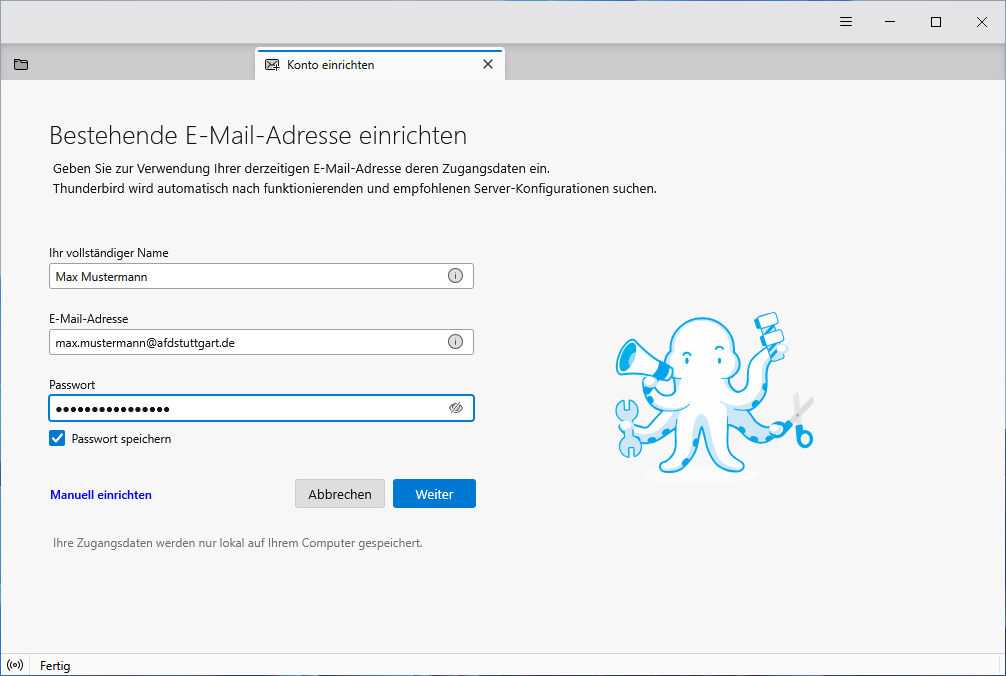This screenshot has height=676, width=1006.
Task: Toggle password visibility with the eye icon
Action: [x=456, y=408]
